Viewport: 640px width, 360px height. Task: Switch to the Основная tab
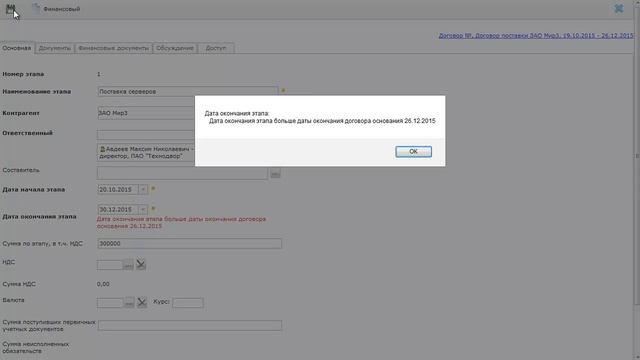[x=17, y=48]
